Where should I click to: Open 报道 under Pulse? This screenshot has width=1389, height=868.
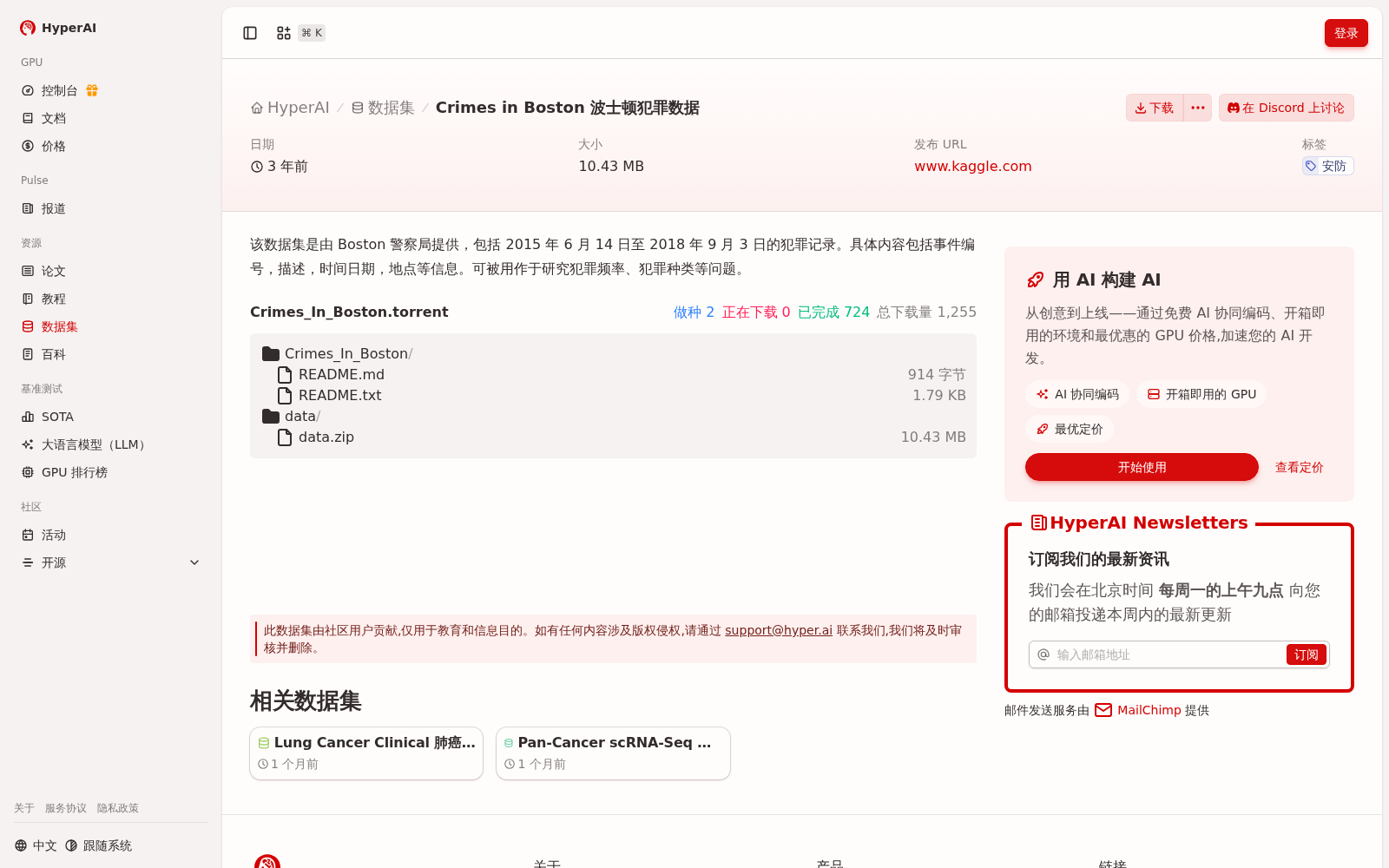pyautogui.click(x=111, y=208)
